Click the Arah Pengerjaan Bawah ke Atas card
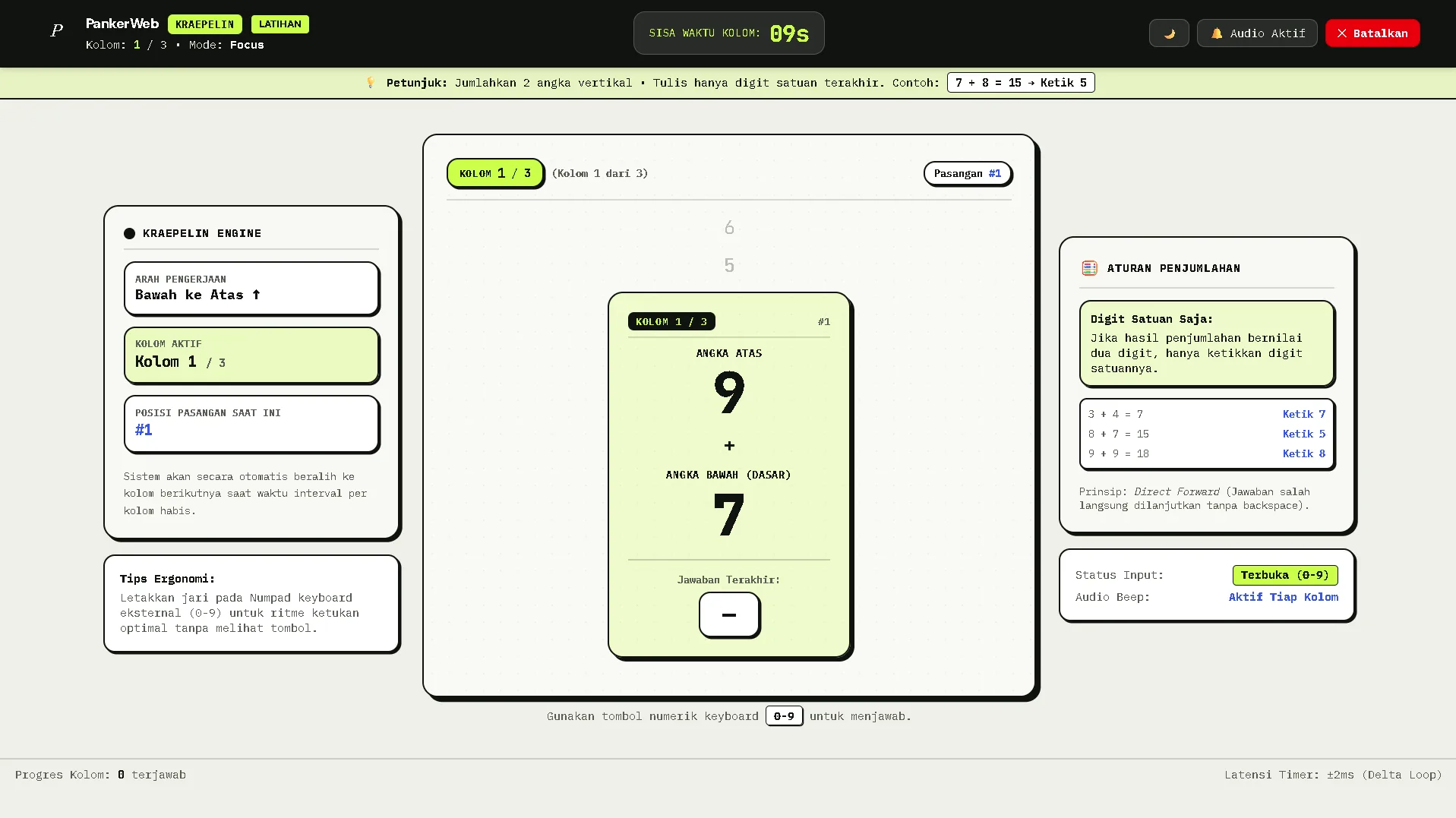The width and height of the screenshot is (1456, 818). 251,289
